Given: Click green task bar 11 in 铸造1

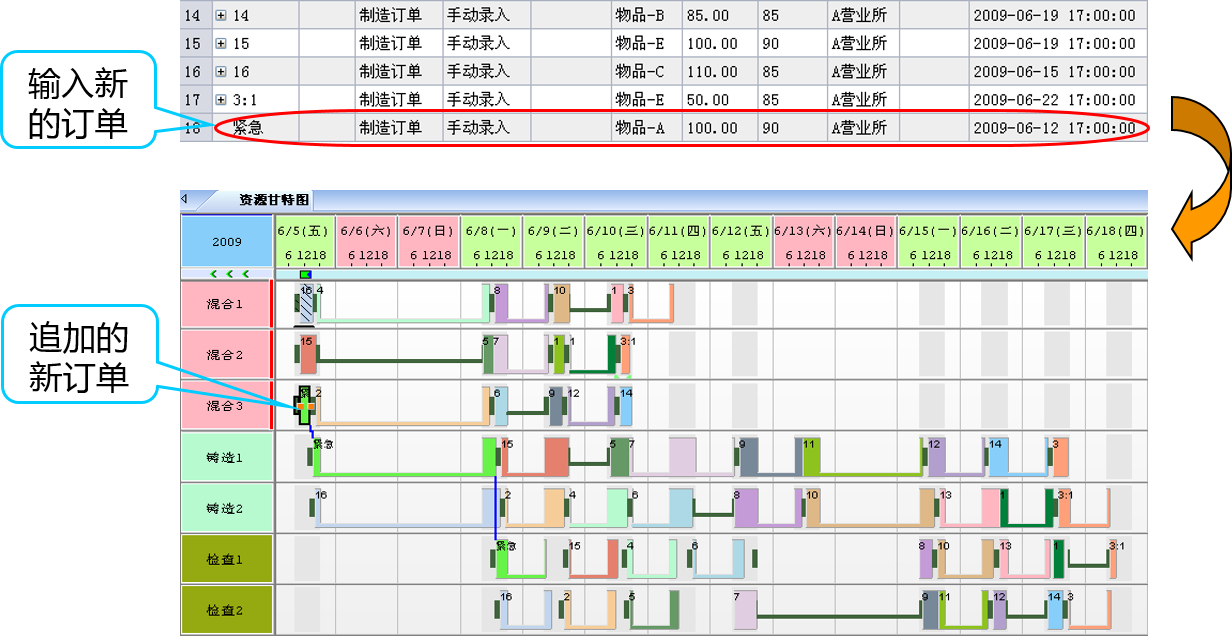Looking at the screenshot, I should (x=812, y=457).
